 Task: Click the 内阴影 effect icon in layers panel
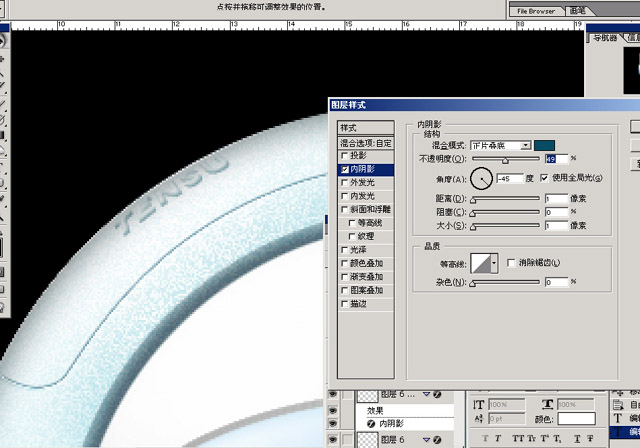point(371,424)
